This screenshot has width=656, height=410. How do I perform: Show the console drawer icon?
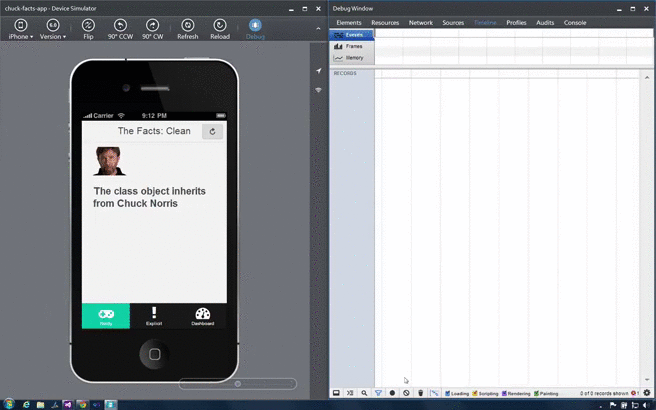350,393
